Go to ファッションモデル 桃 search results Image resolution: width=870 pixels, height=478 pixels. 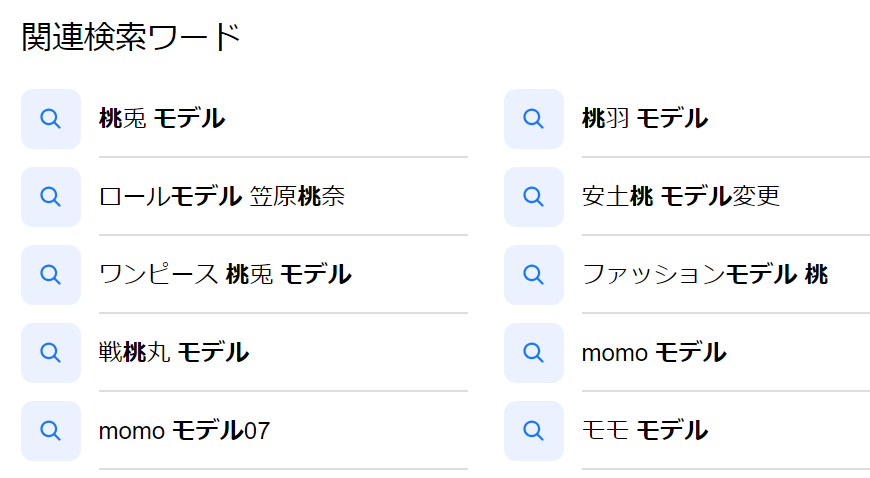[x=705, y=275]
